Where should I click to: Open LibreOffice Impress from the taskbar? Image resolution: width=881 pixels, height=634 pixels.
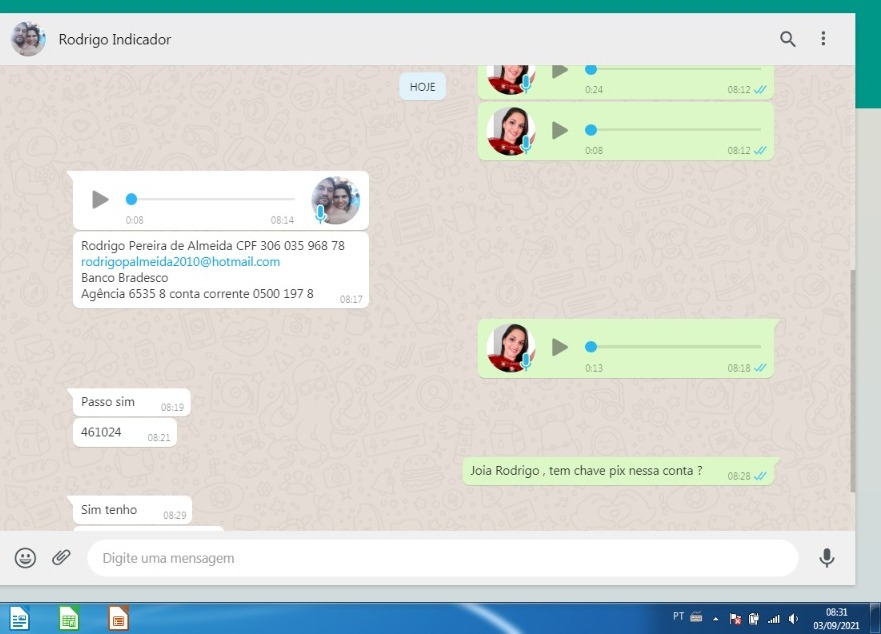(x=118, y=619)
